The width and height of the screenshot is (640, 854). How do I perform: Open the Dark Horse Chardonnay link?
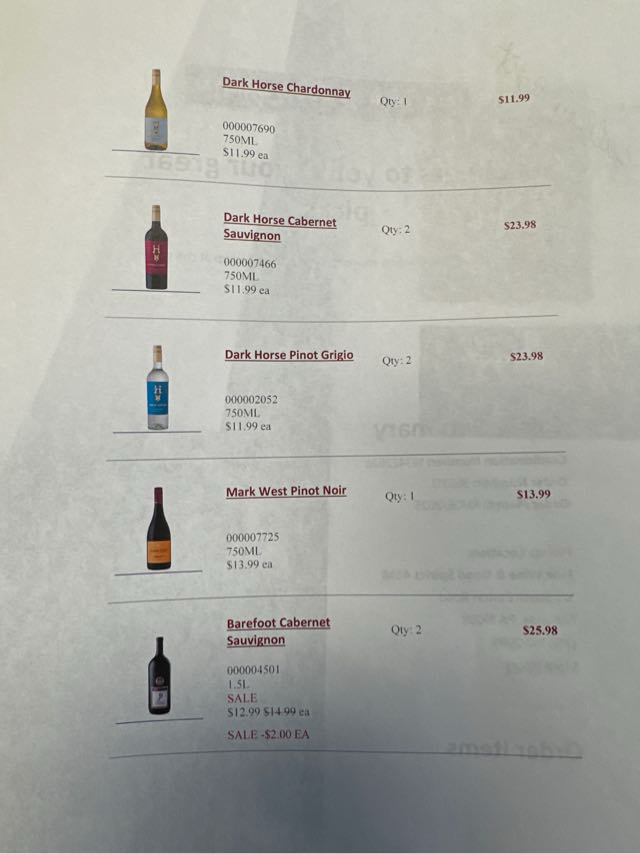click(286, 87)
